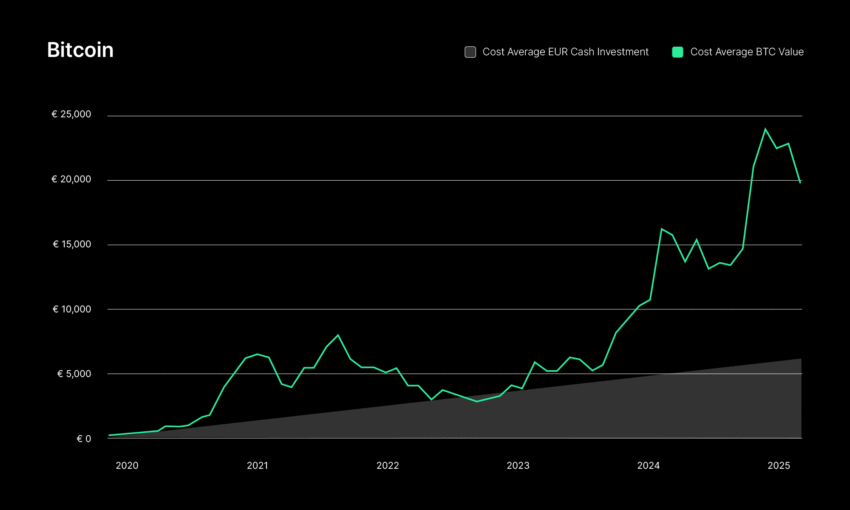Click the € 20,000 axis label
850x510 pixels.
click(72, 179)
